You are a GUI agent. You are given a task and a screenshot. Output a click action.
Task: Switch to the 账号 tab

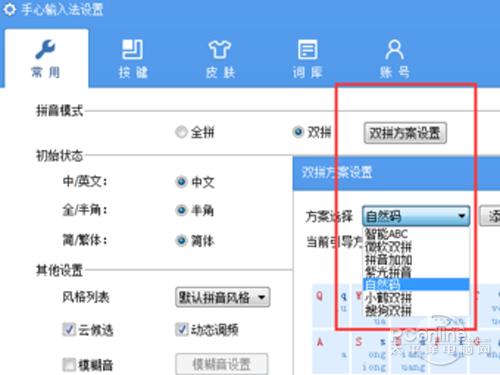coord(395,59)
